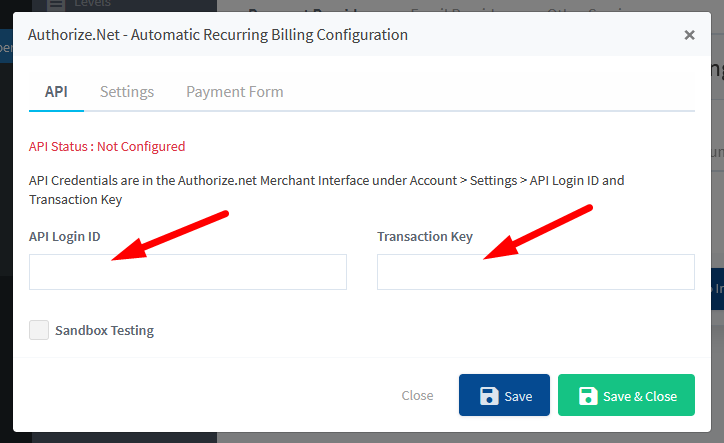This screenshot has height=443, width=724.
Task: Click the 'Sandbox Testing' label text
Action: click(104, 331)
